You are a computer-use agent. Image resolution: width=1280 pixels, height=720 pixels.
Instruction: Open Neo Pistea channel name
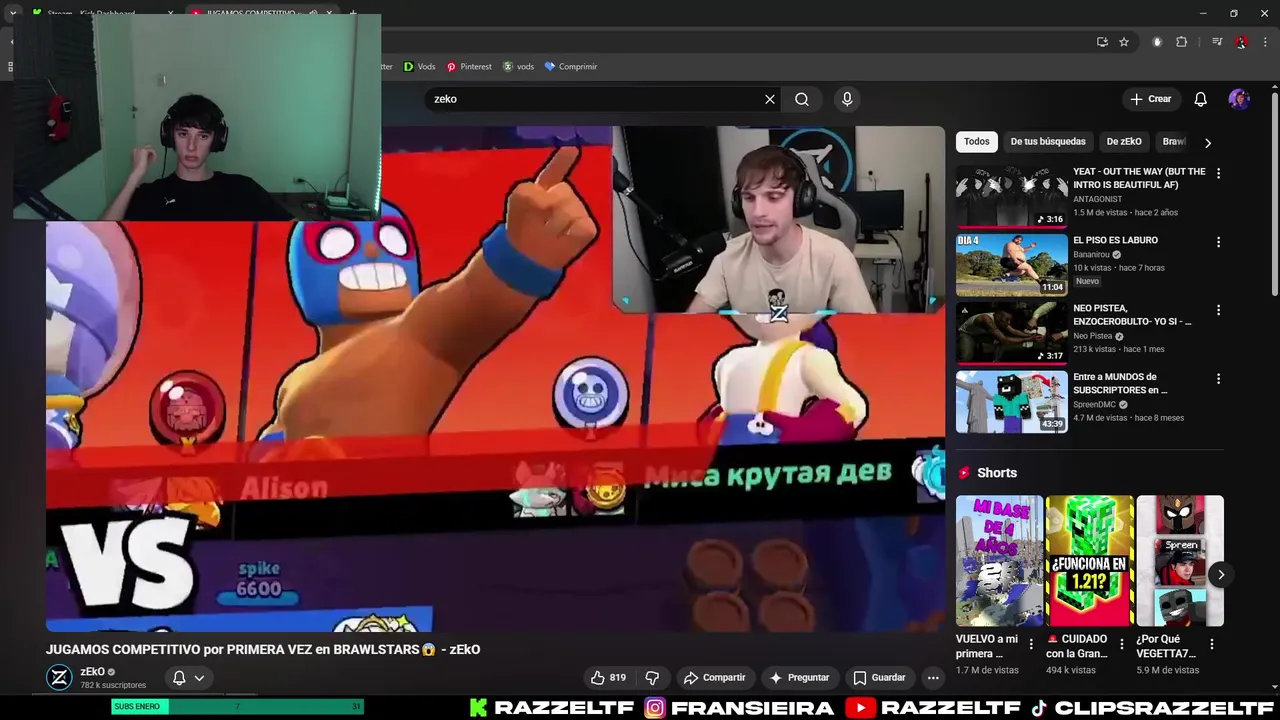(x=1092, y=336)
